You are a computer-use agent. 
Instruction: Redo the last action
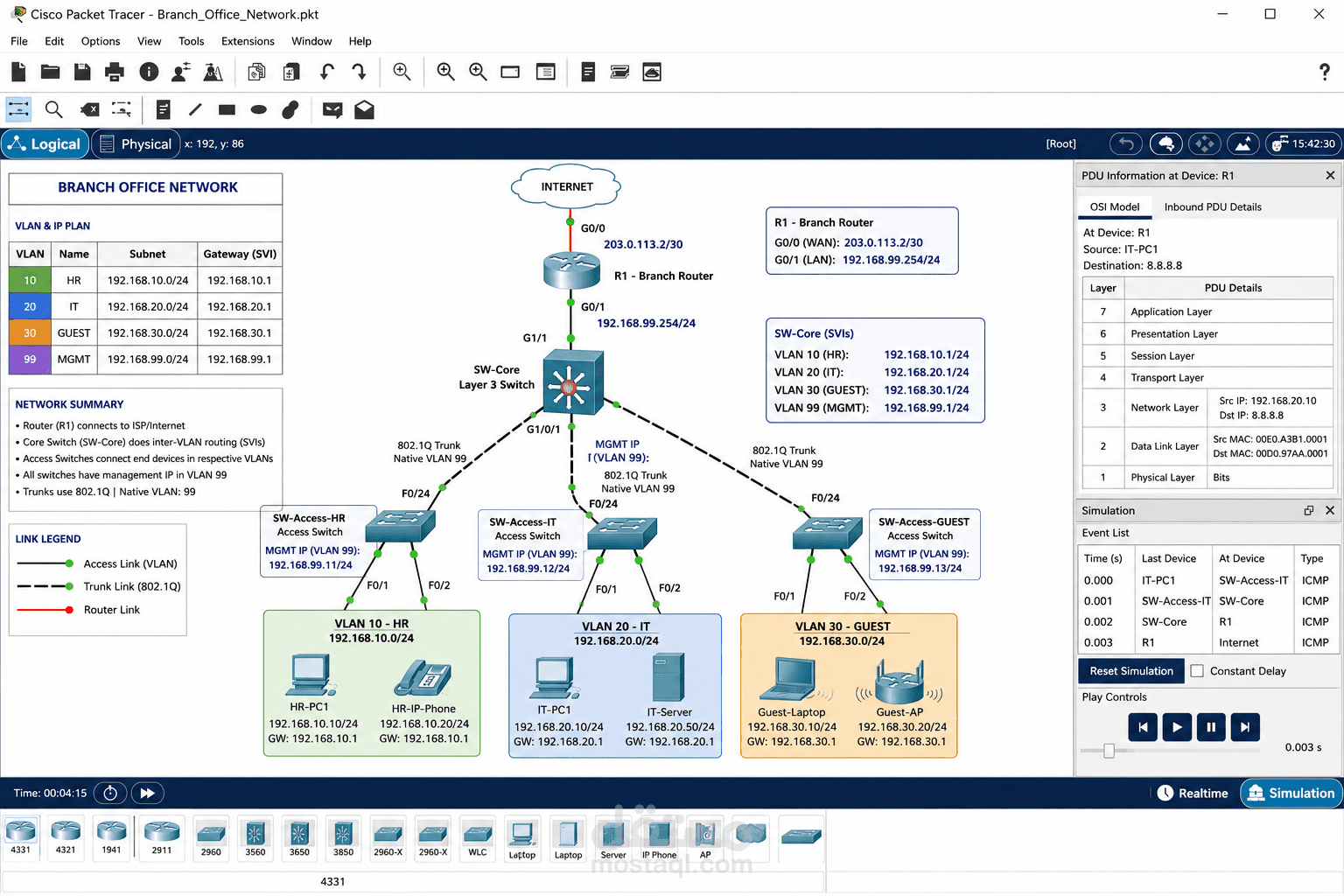coord(359,72)
